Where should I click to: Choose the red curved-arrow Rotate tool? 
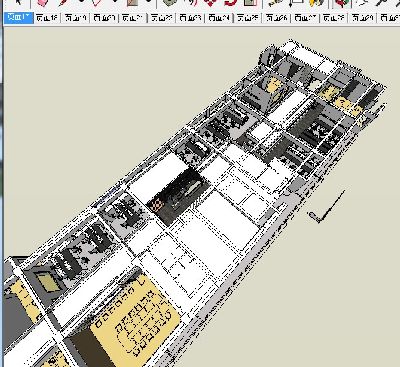pyautogui.click(x=230, y=3)
